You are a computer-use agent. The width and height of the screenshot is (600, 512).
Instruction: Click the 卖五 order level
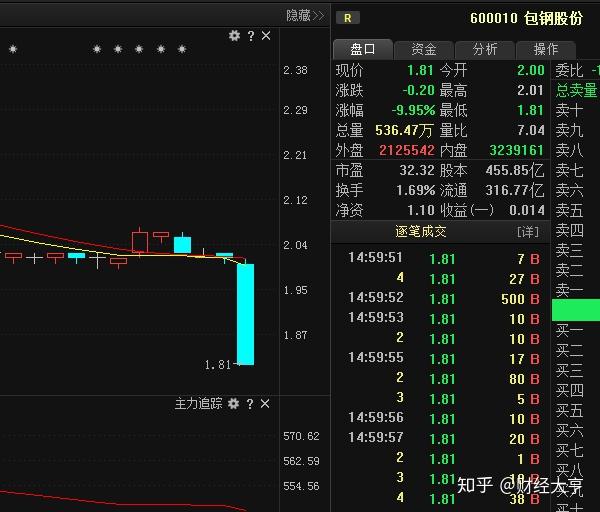pos(569,210)
